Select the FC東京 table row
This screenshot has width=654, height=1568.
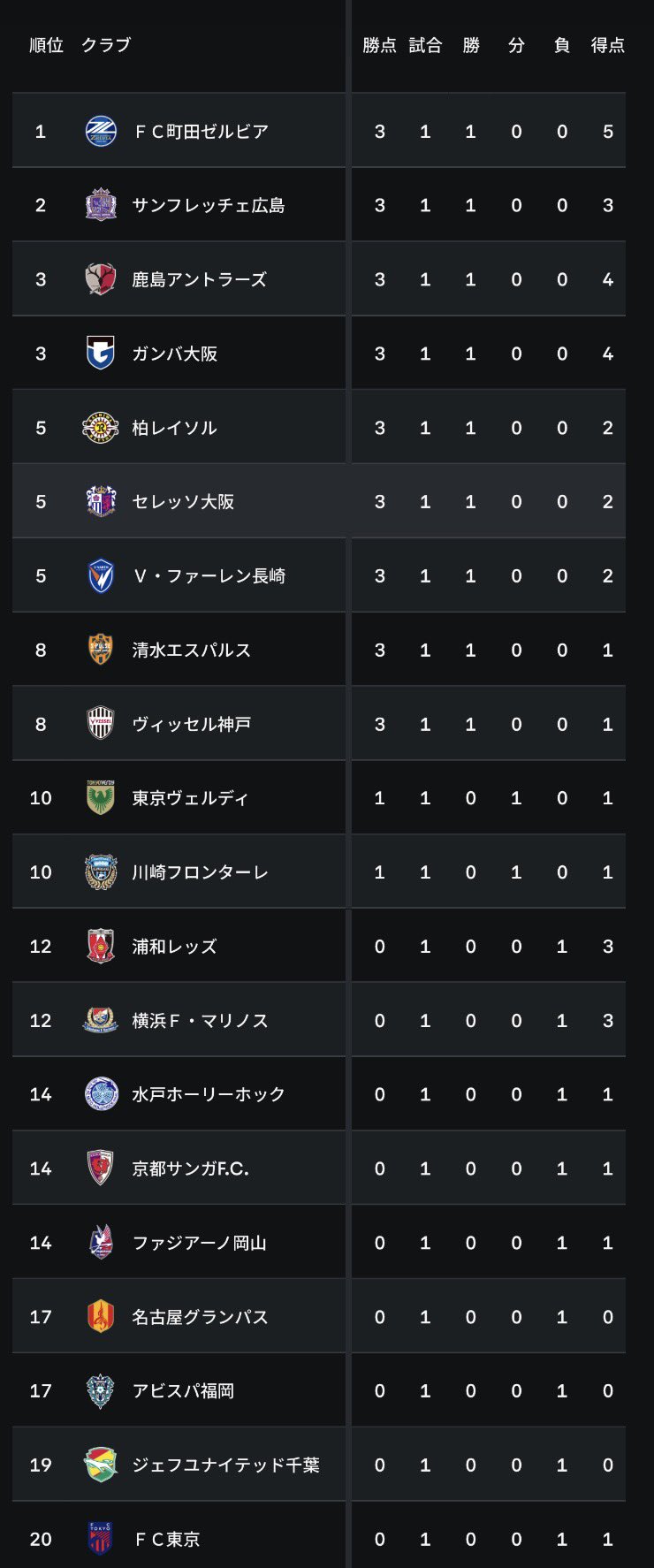coord(319,1539)
